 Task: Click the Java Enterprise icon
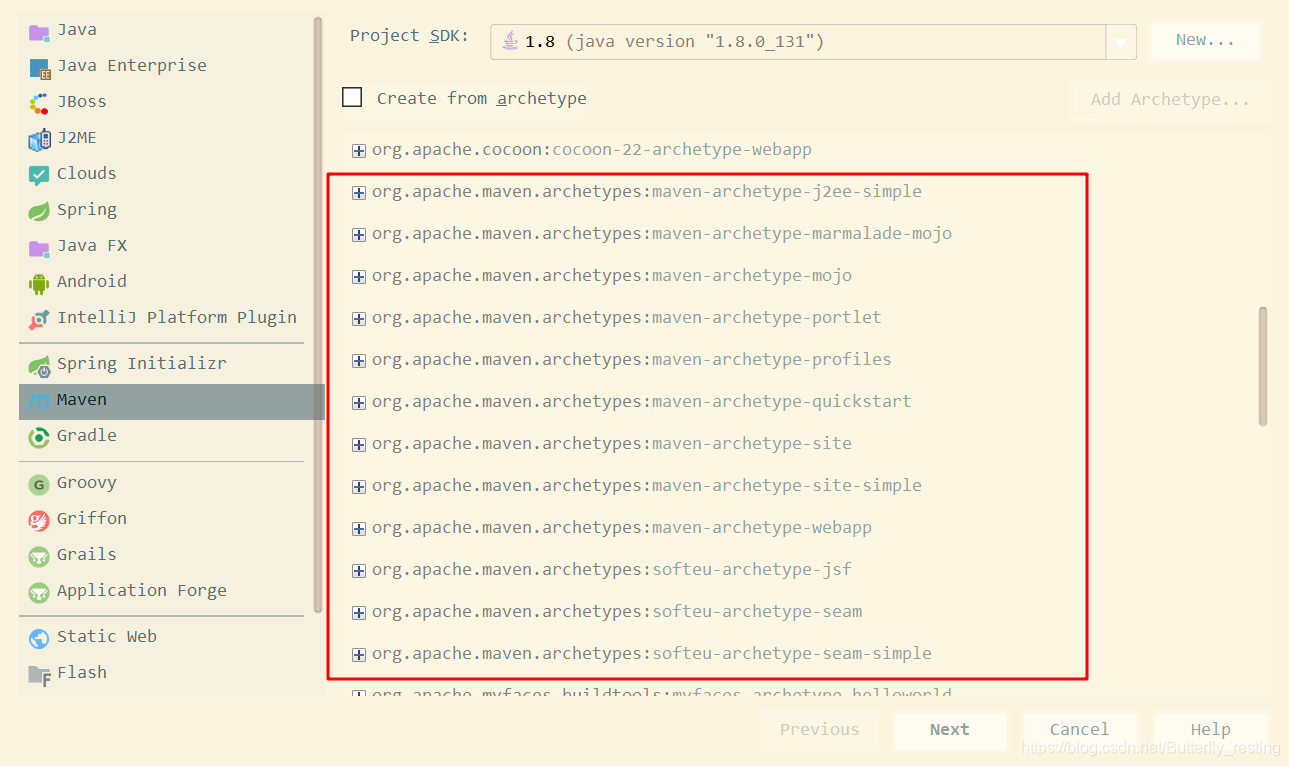[x=39, y=67]
